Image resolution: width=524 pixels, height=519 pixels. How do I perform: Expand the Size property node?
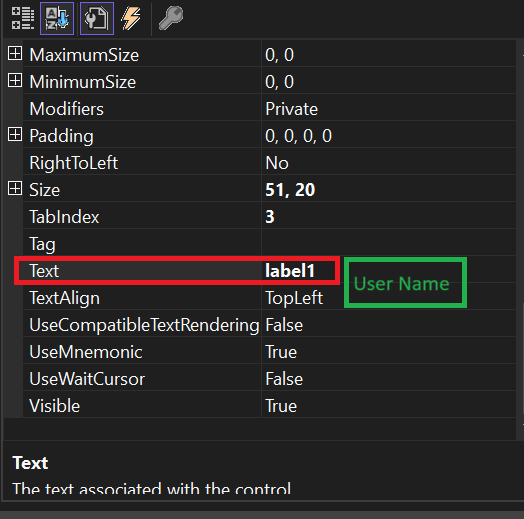pyautogui.click(x=15, y=189)
